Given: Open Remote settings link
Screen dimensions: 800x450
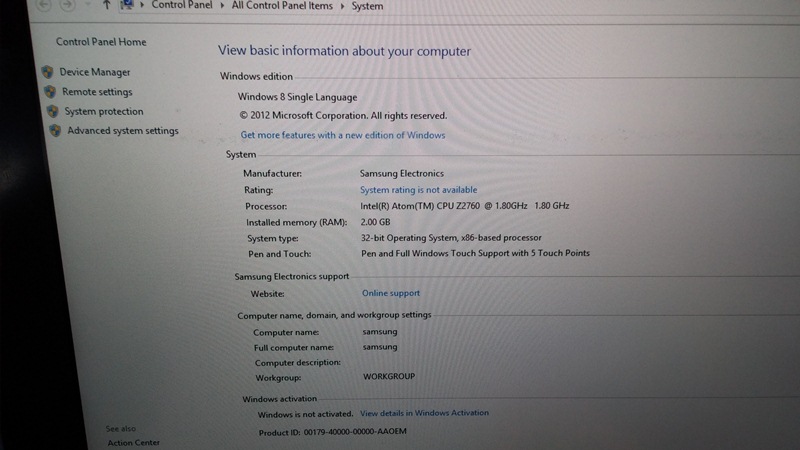Looking at the screenshot, I should (97, 92).
